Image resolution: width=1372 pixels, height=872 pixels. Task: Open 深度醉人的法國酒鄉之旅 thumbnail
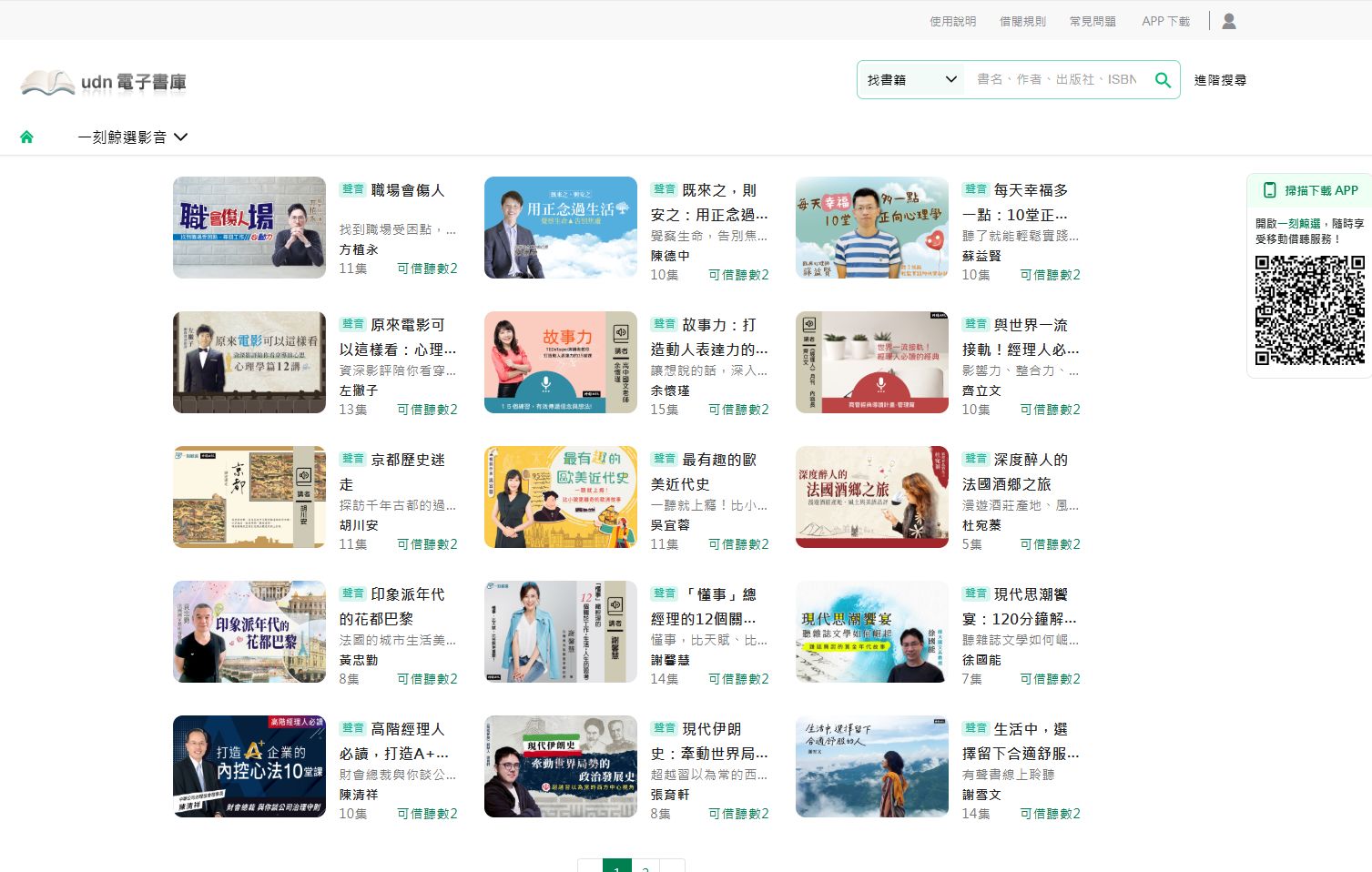click(x=872, y=497)
